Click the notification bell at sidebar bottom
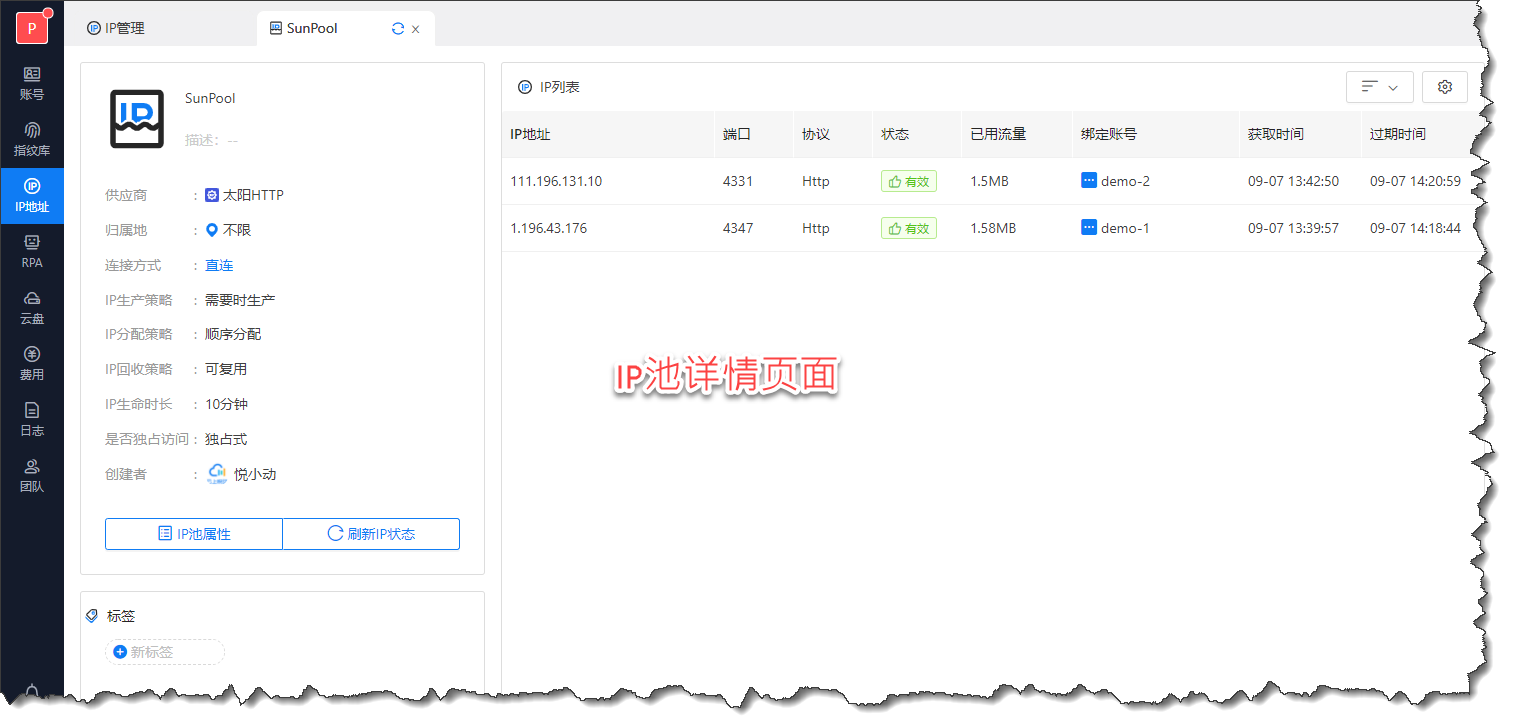The image size is (1516, 728). point(32,690)
